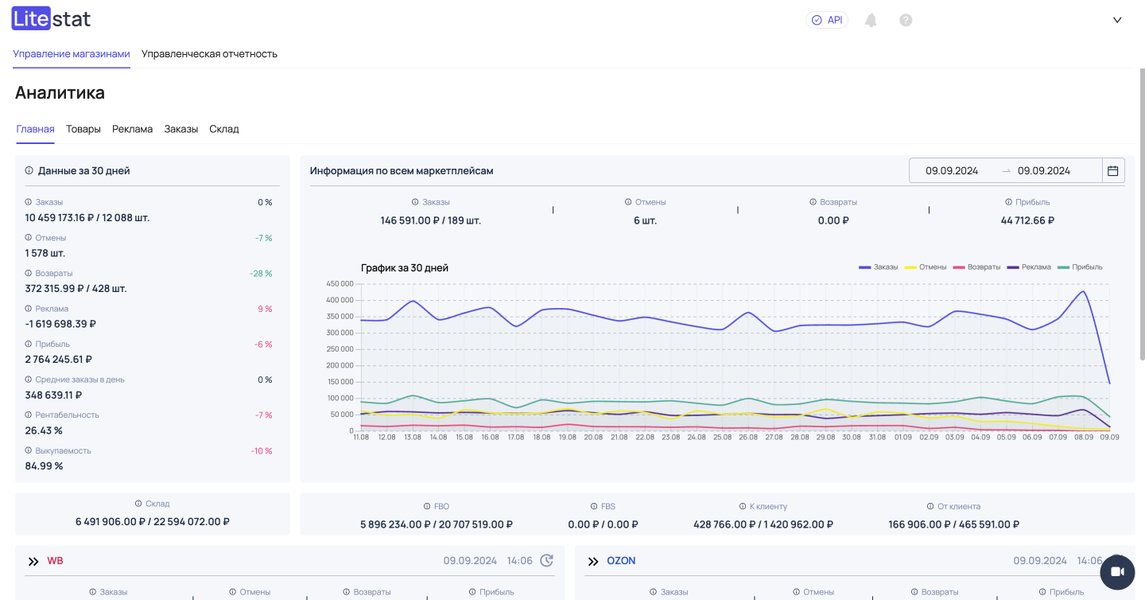The height and width of the screenshot is (600, 1145).
Task: Open the 'Товары' analytics tab
Action: tap(83, 129)
